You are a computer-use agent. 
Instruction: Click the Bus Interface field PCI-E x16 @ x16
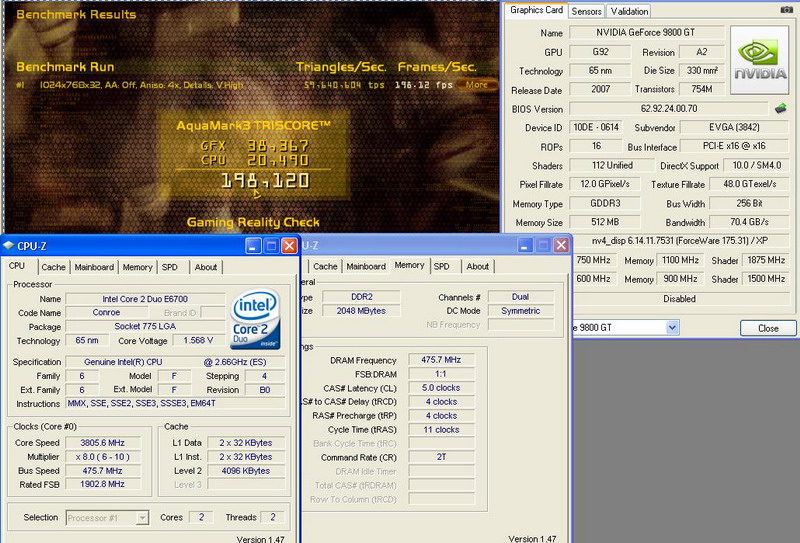[x=734, y=146]
